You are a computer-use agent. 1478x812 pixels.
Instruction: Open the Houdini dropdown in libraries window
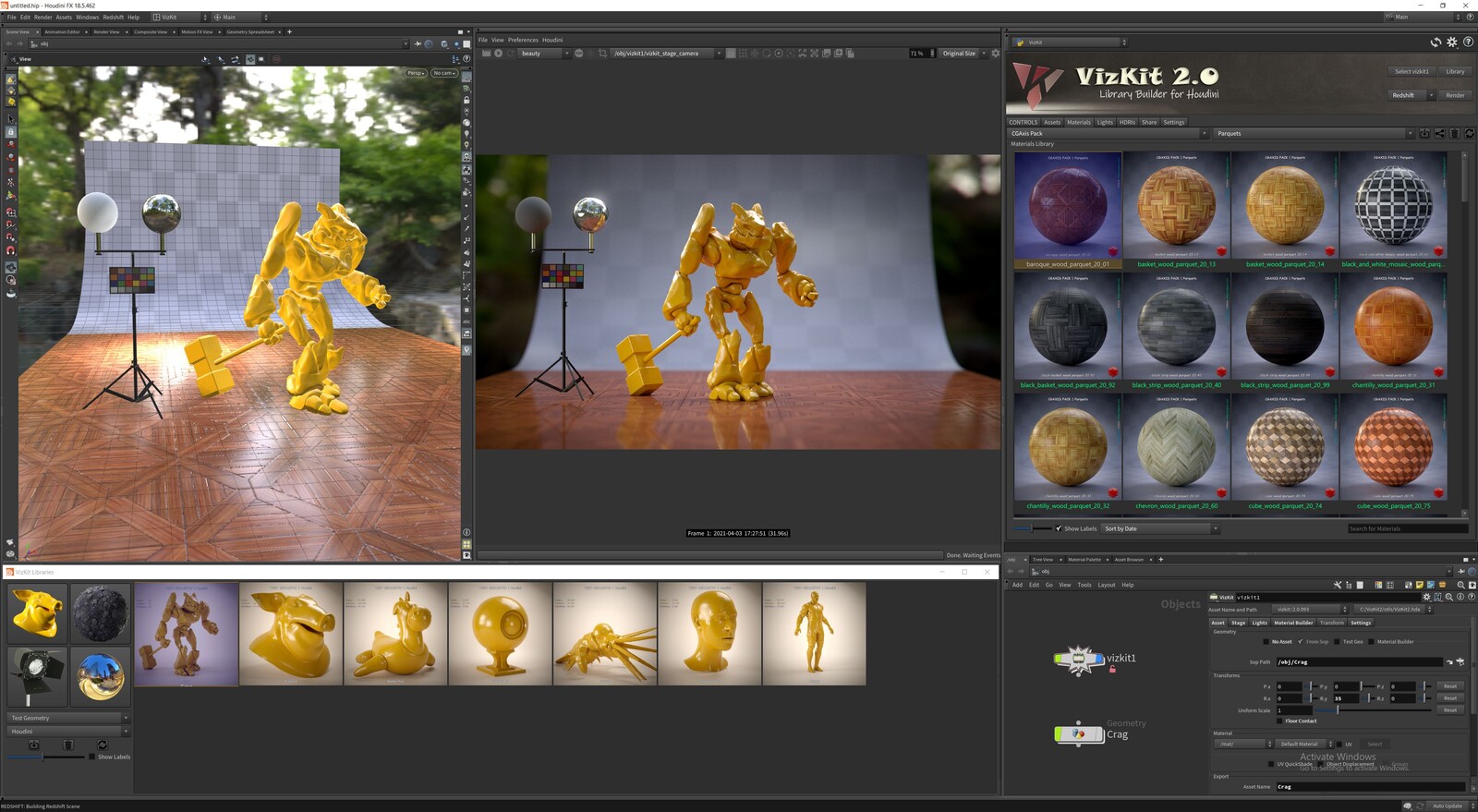[69, 731]
